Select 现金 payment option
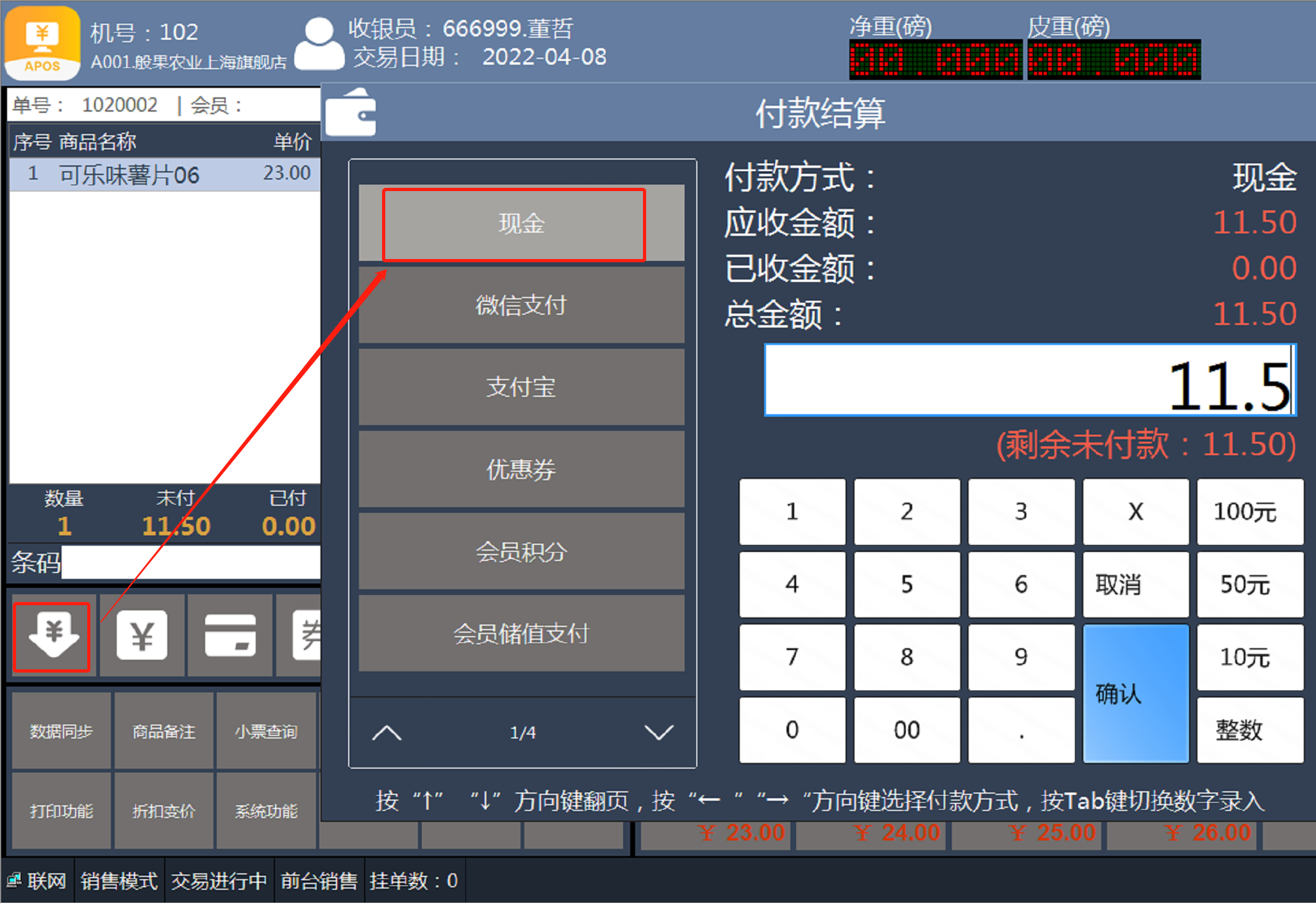The image size is (1316, 904). coord(521,224)
